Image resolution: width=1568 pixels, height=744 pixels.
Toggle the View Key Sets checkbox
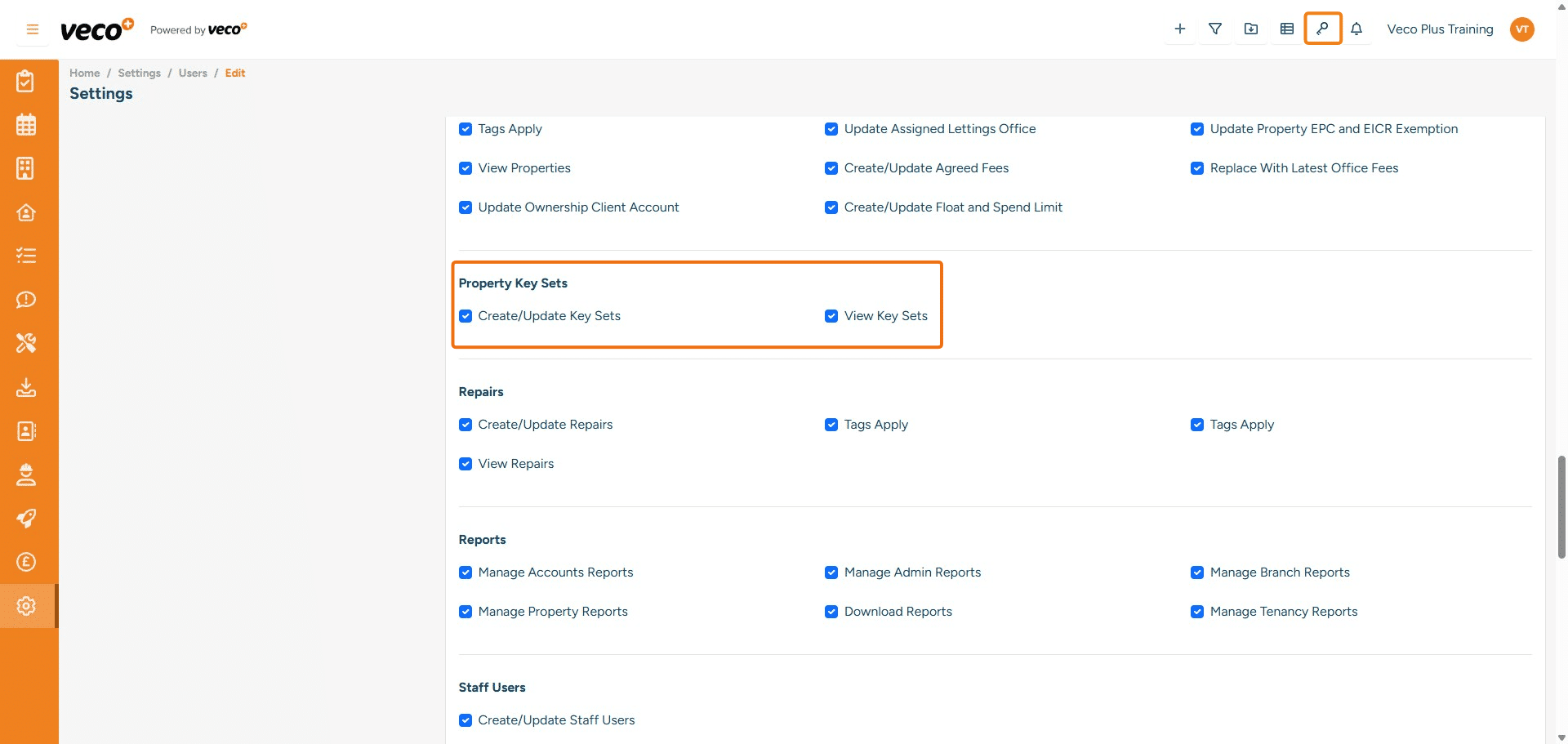pyautogui.click(x=831, y=316)
